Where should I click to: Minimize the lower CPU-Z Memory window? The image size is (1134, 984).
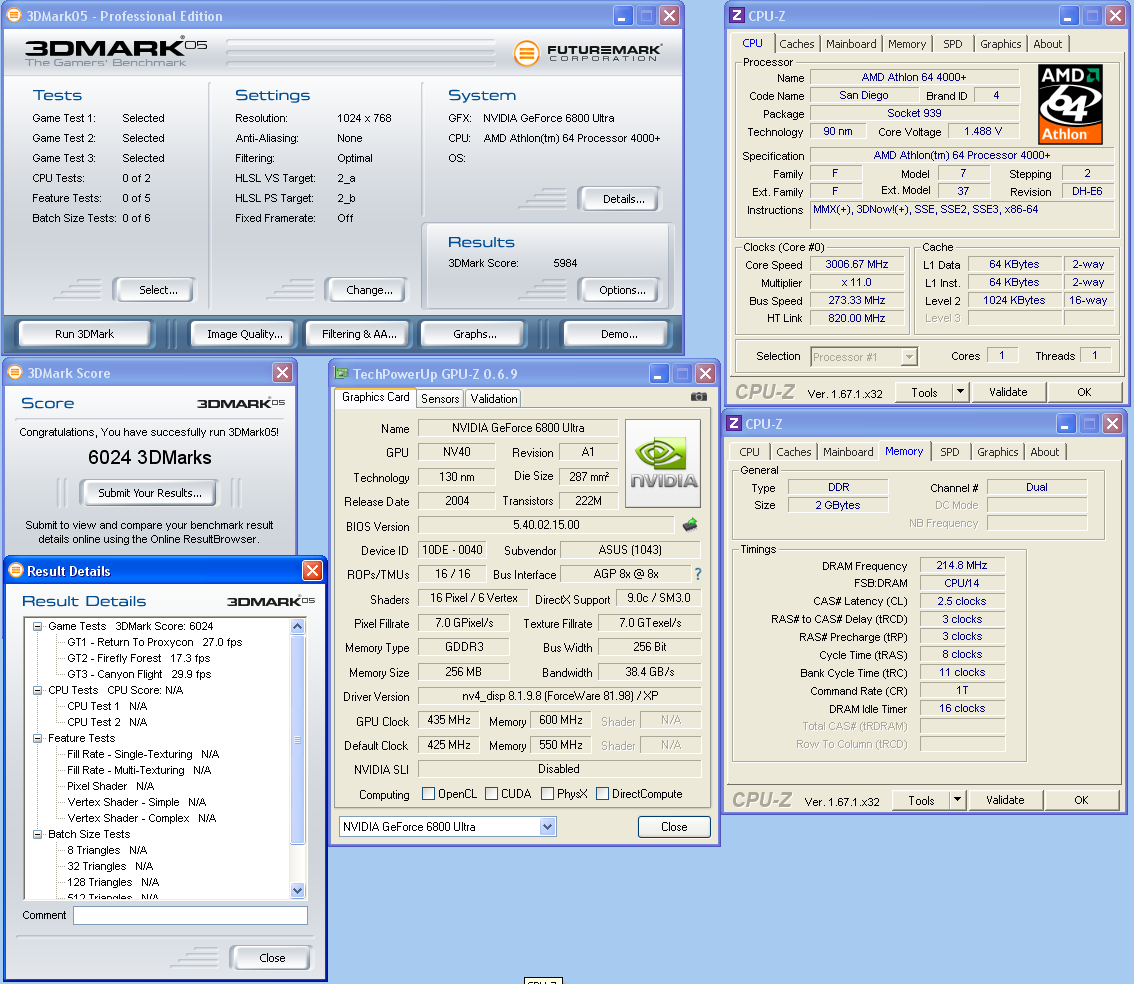pos(1066,424)
